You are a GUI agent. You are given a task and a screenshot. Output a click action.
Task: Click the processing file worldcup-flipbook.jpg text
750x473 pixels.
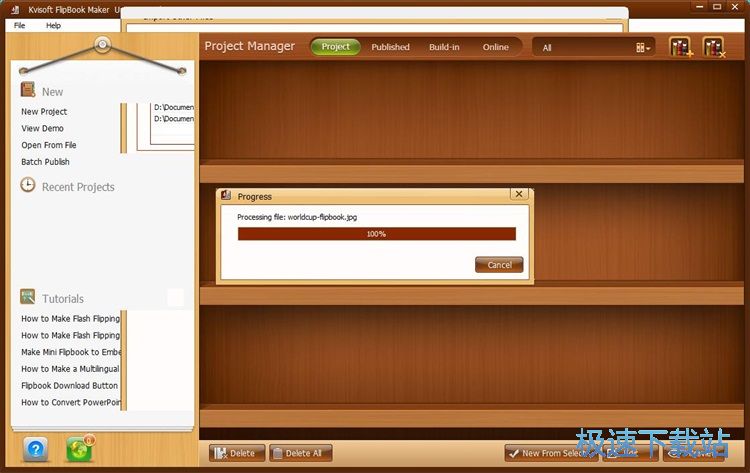click(x=297, y=217)
